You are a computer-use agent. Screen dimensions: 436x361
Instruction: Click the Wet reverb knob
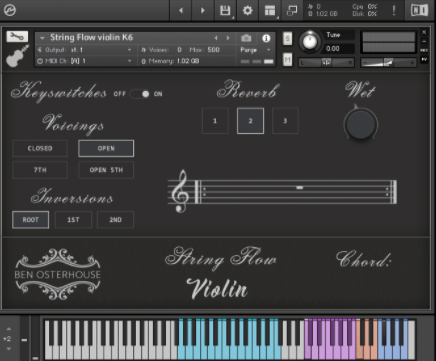[360, 124]
